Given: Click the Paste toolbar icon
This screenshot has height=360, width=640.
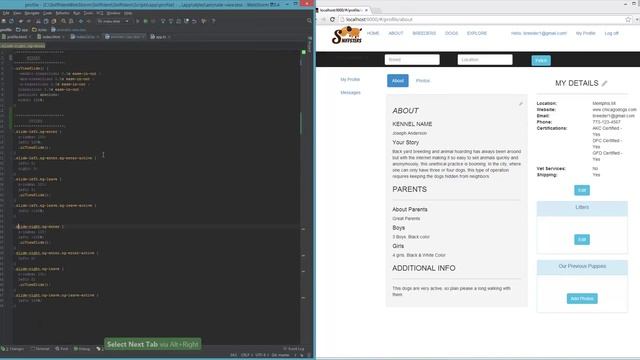Looking at the screenshot, I should coord(53,21).
